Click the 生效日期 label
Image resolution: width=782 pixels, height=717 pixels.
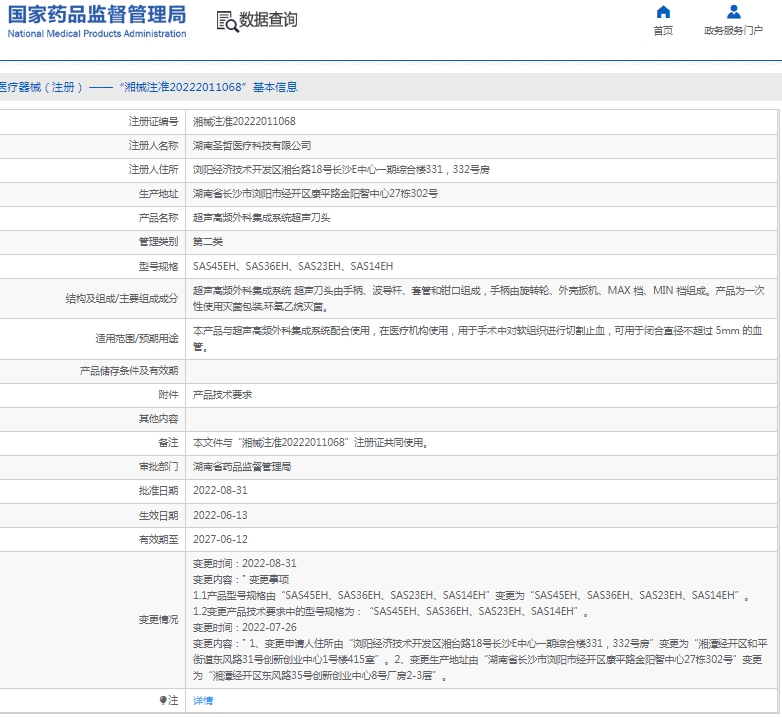coord(158,515)
